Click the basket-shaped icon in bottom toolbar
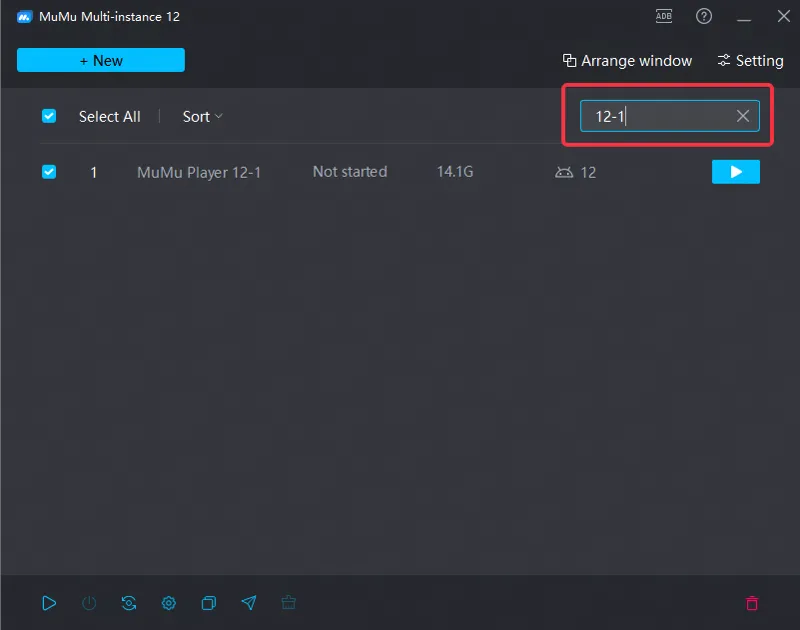800x630 pixels. click(288, 603)
